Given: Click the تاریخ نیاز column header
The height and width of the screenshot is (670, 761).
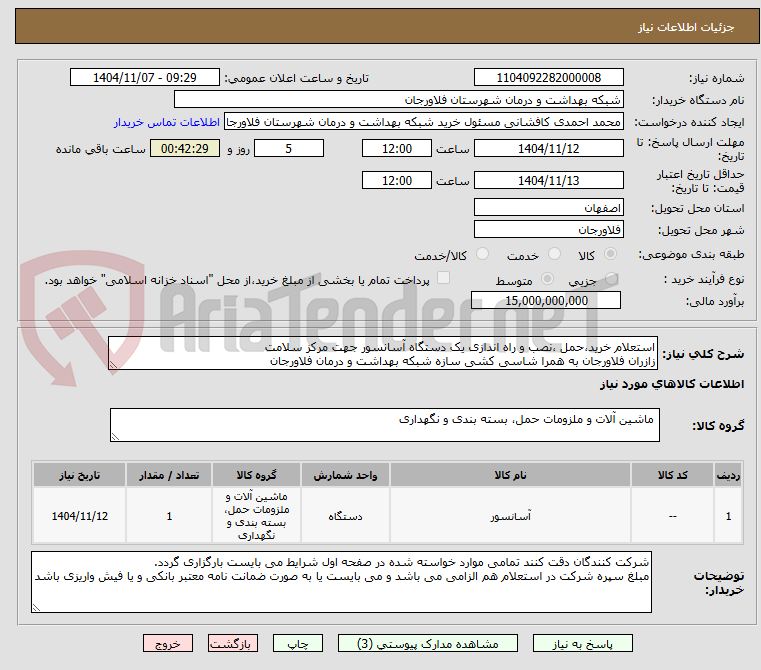Looking at the screenshot, I should click(x=80, y=475).
